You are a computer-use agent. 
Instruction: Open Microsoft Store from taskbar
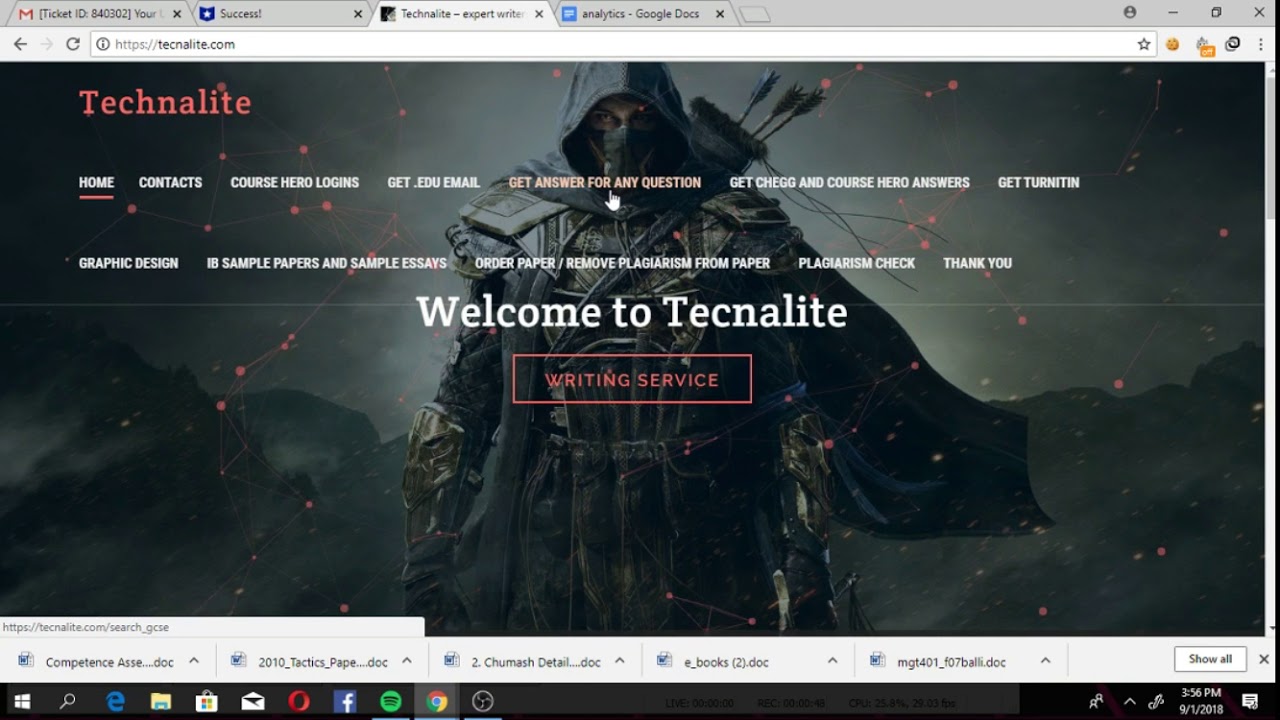tap(207, 701)
